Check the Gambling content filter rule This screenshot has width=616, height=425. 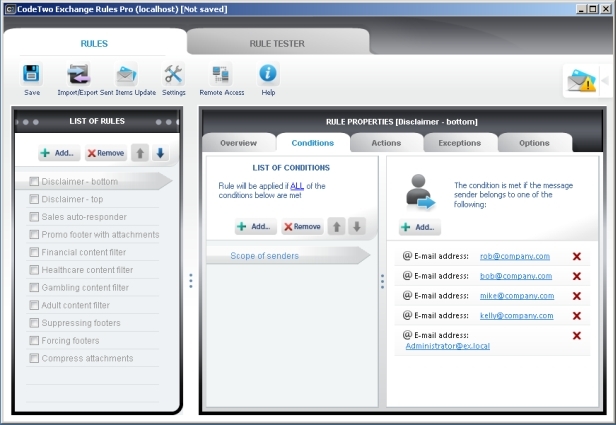(35, 288)
